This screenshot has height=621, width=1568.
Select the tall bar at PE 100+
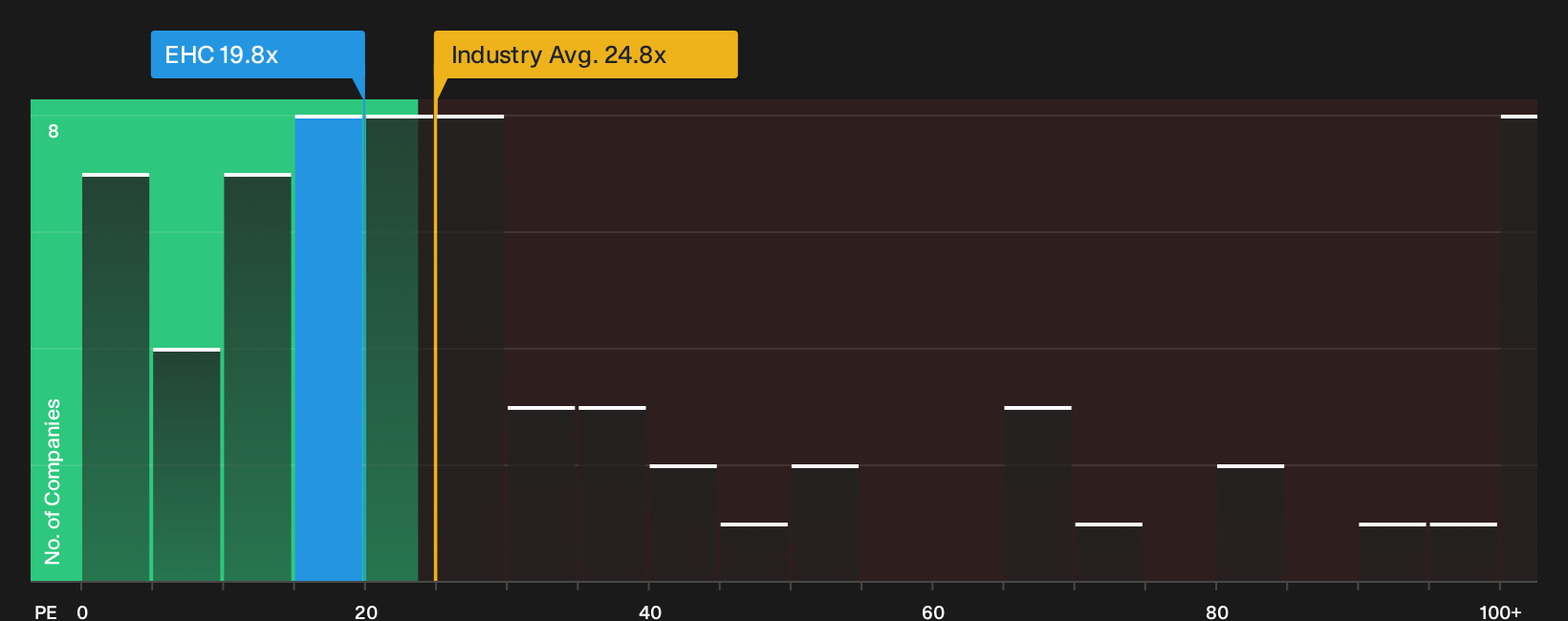click(1519, 349)
